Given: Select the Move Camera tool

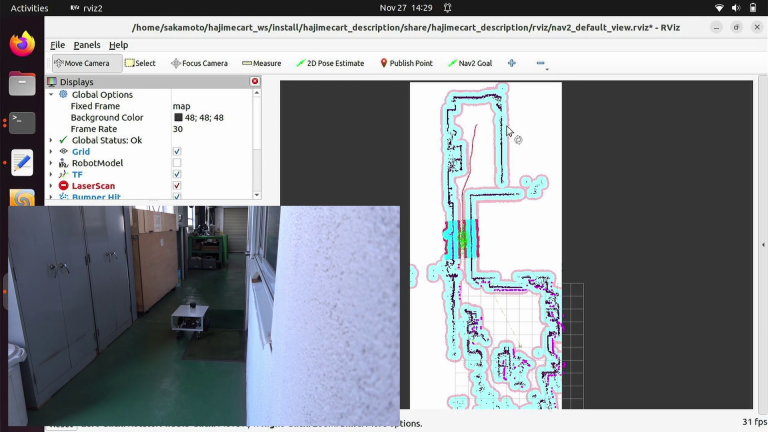Looking at the screenshot, I should [82, 63].
